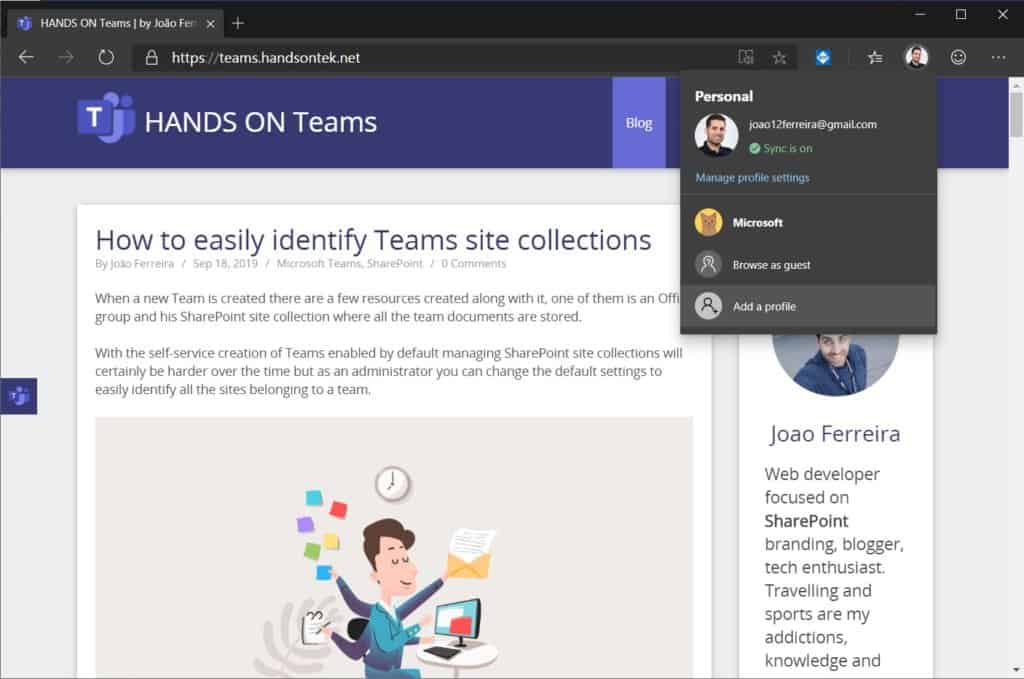Open Manage profile settings link

[751, 177]
